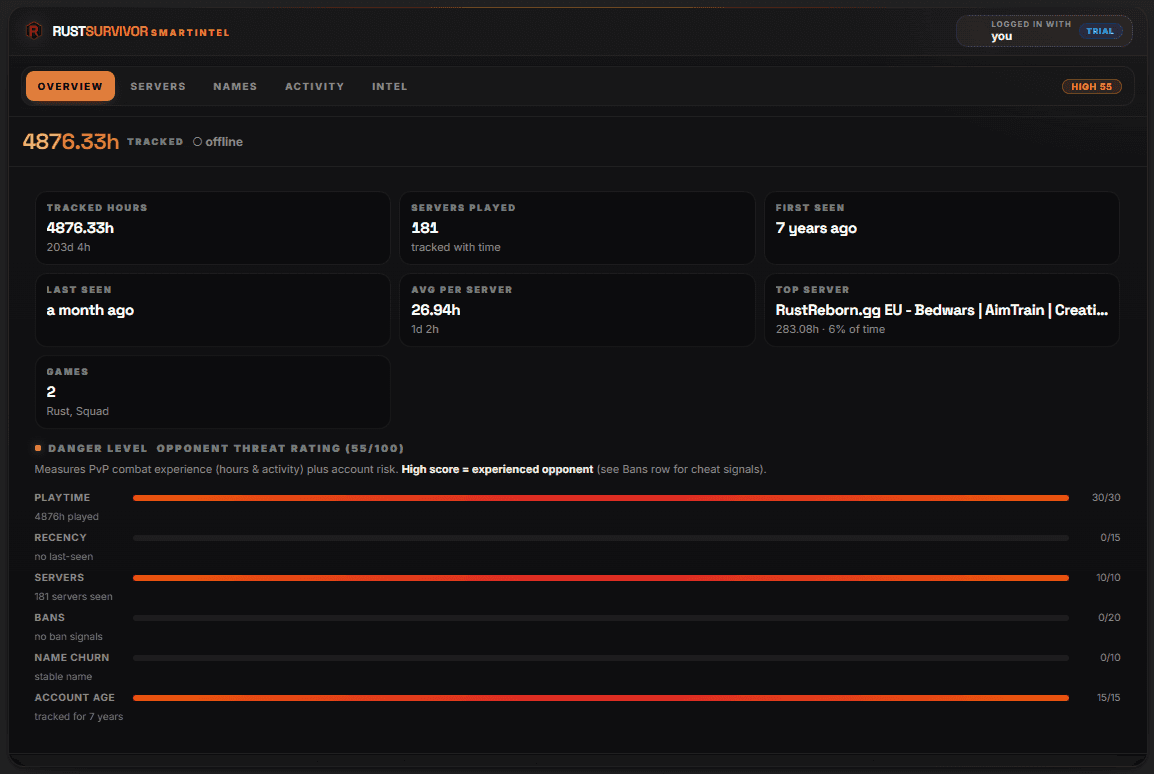The height and width of the screenshot is (774, 1154).
Task: Click the TRIAL account badge
Action: 1100,31
